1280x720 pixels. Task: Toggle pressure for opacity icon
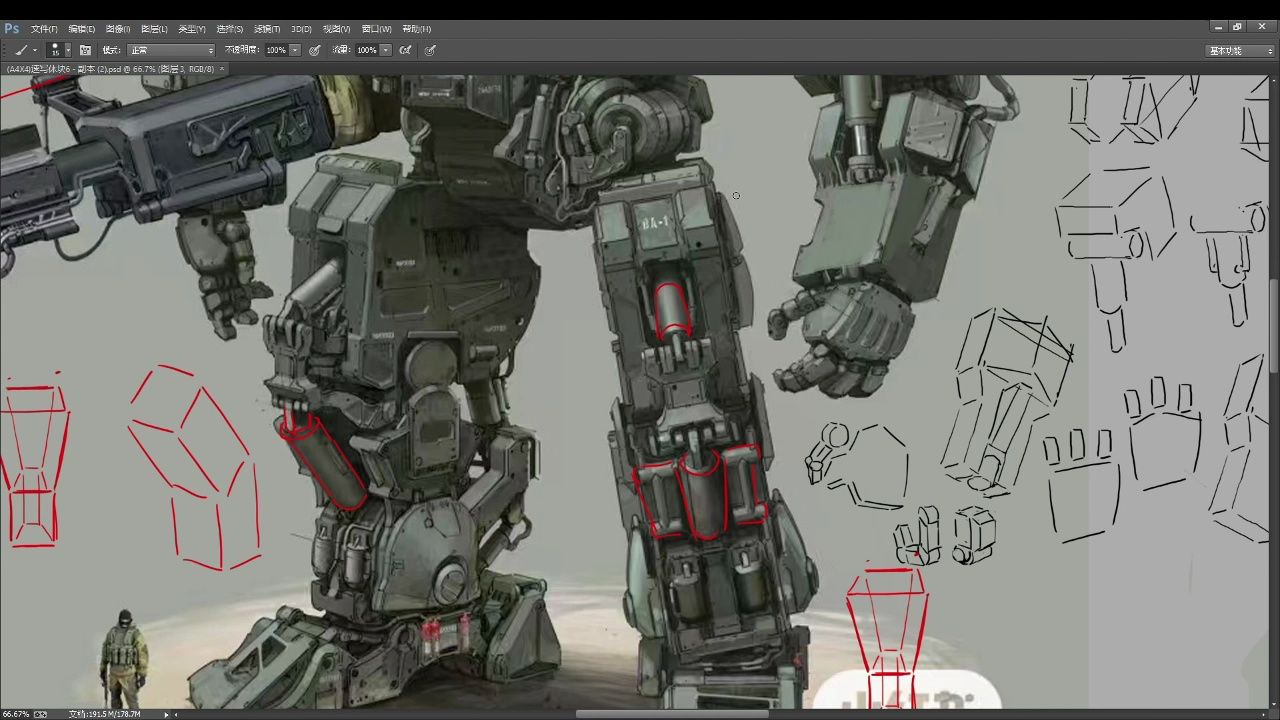click(x=314, y=50)
